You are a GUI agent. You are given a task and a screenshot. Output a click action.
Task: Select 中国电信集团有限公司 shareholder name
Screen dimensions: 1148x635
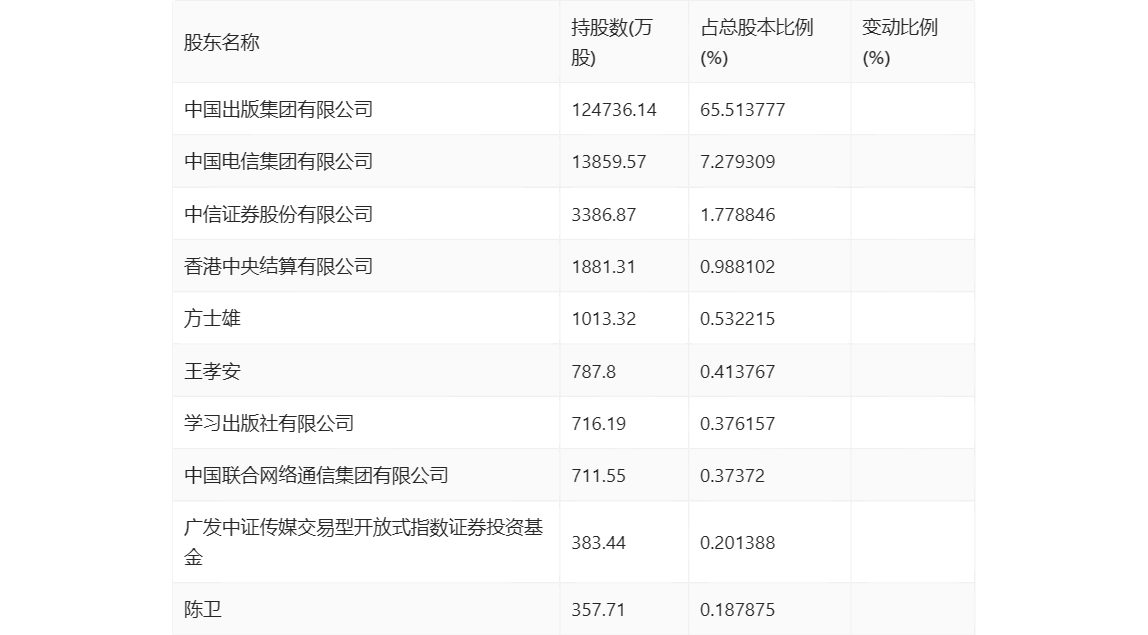pos(278,161)
